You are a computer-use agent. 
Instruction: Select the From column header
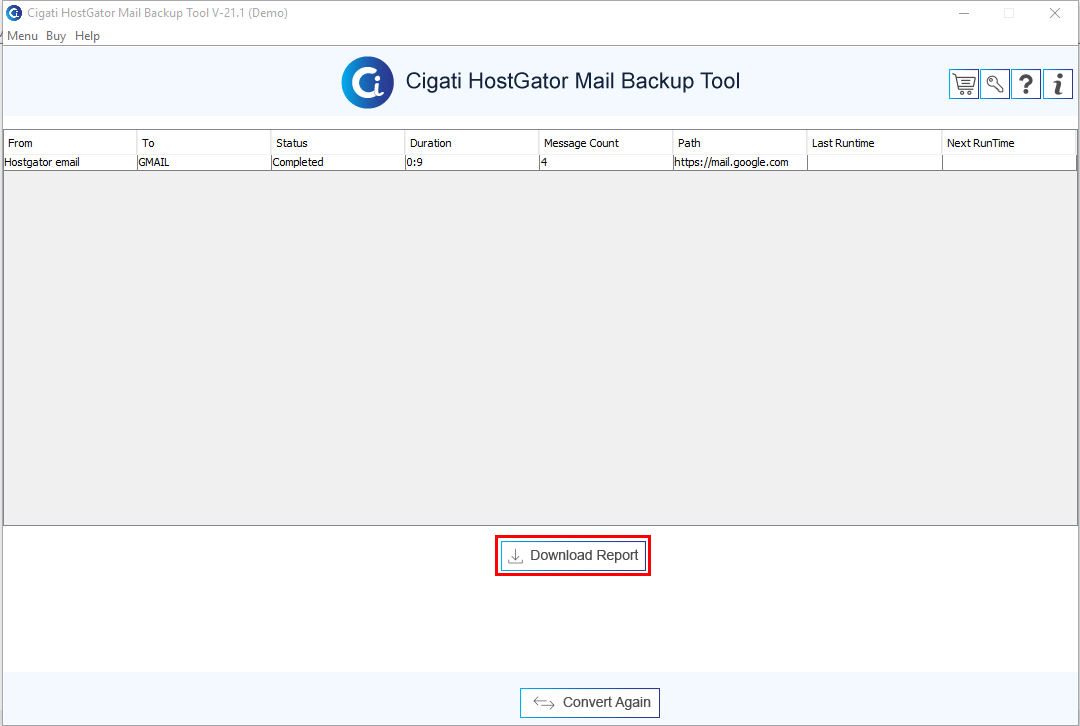(x=70, y=143)
